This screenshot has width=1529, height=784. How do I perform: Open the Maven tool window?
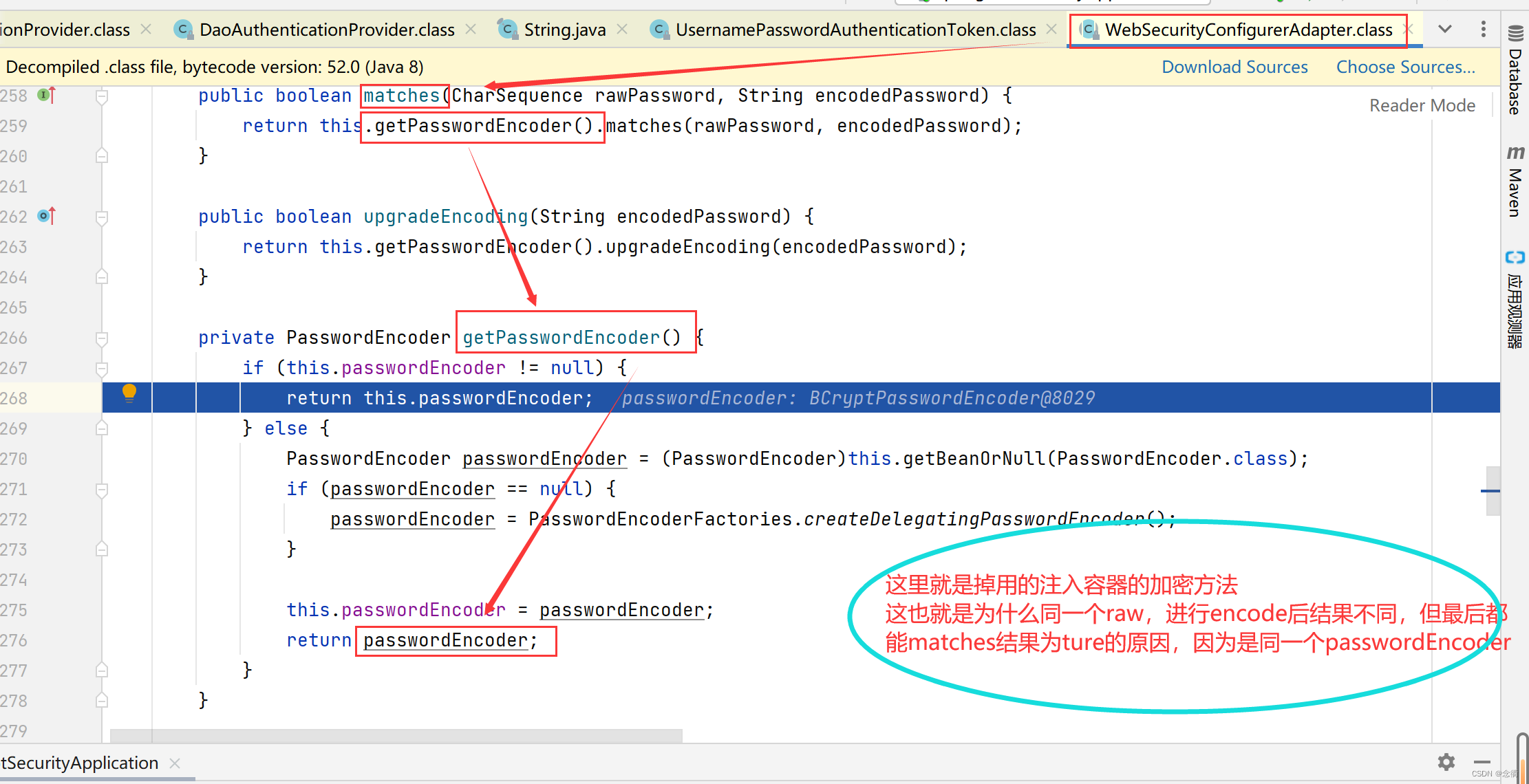[1515, 182]
